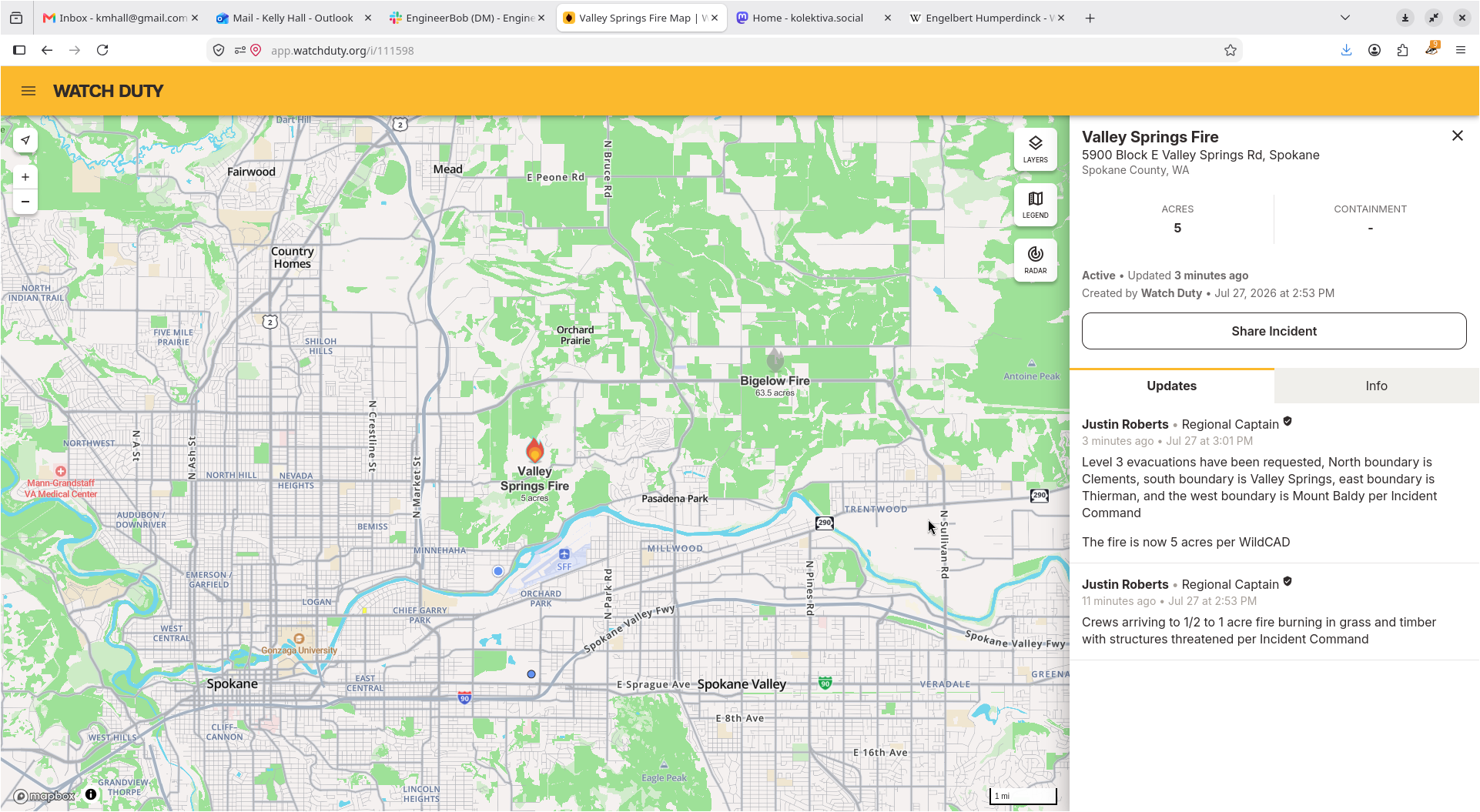This screenshot has width=1480, height=812.
Task: Open the Mapbox attribution info icon
Action: click(x=91, y=794)
